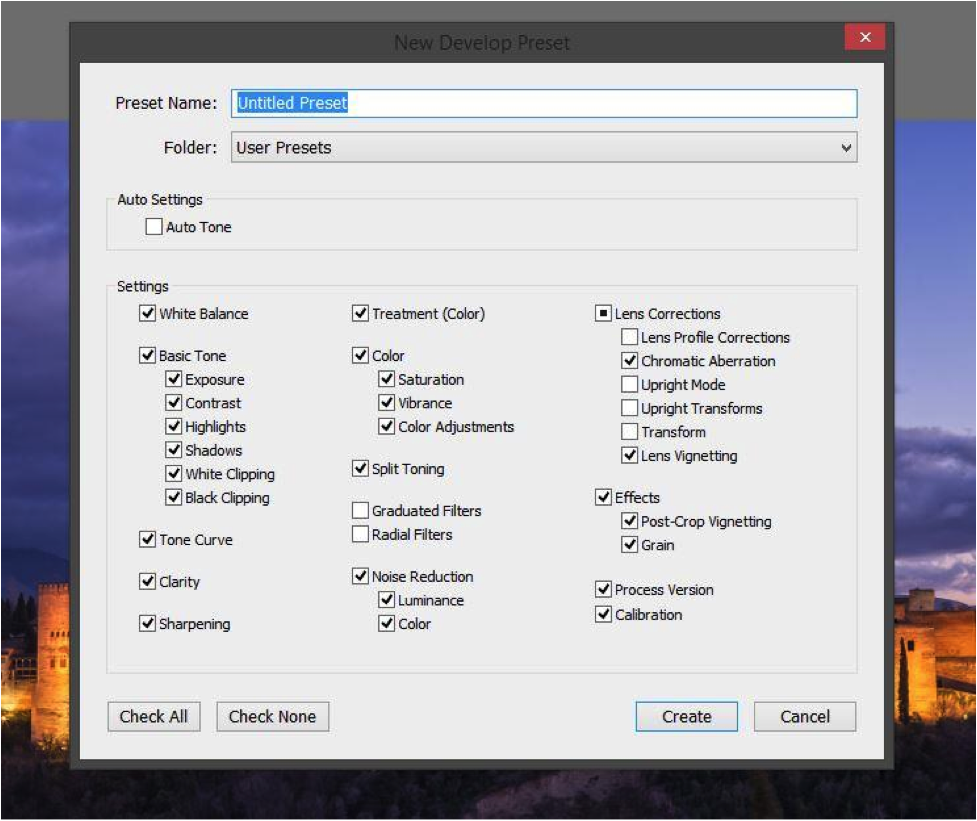Uncheck Chromatic Aberration checkbox
The height and width of the screenshot is (821, 977).
[x=630, y=361]
